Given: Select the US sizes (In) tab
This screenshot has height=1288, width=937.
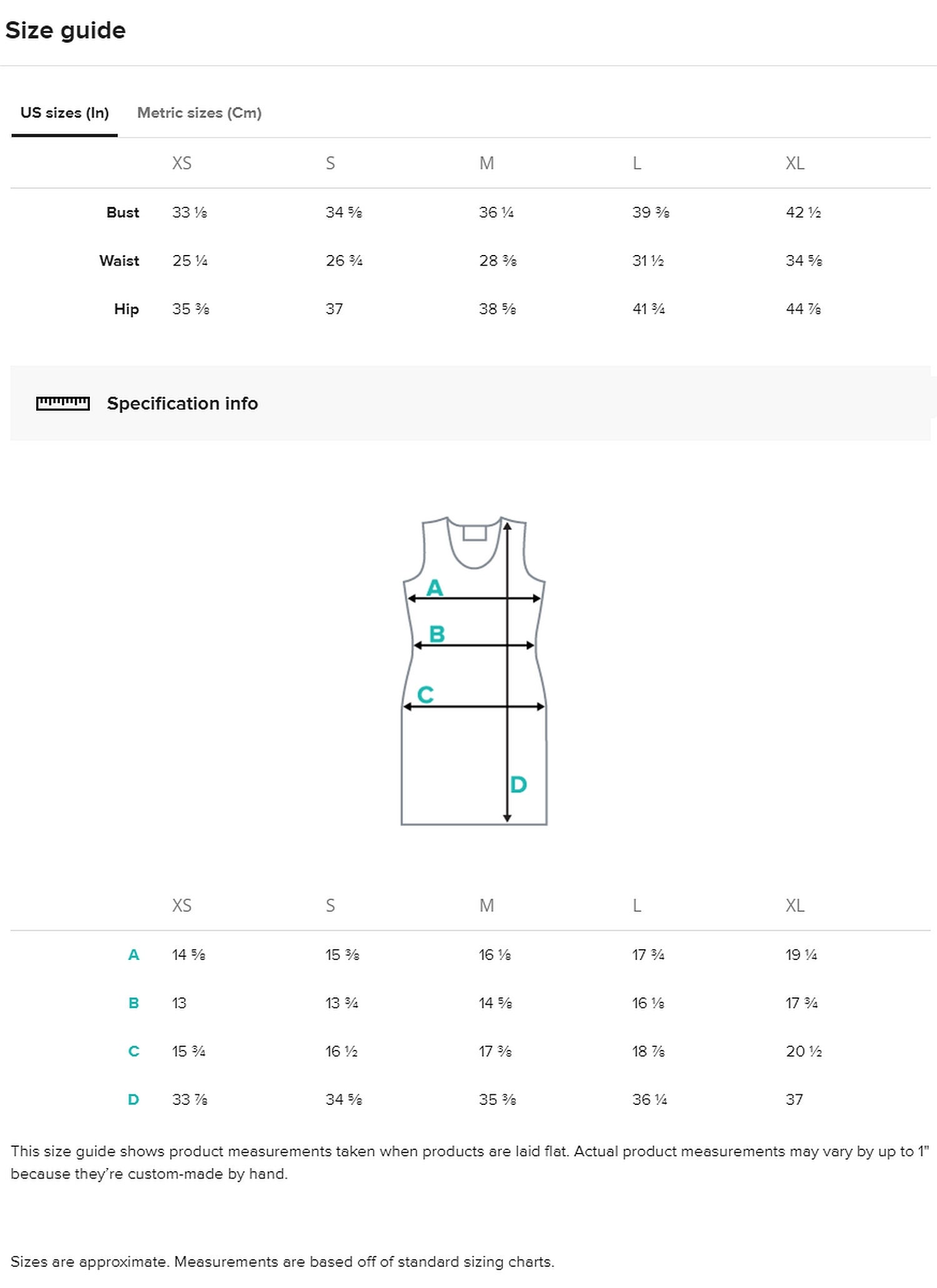Looking at the screenshot, I should click(x=64, y=113).
